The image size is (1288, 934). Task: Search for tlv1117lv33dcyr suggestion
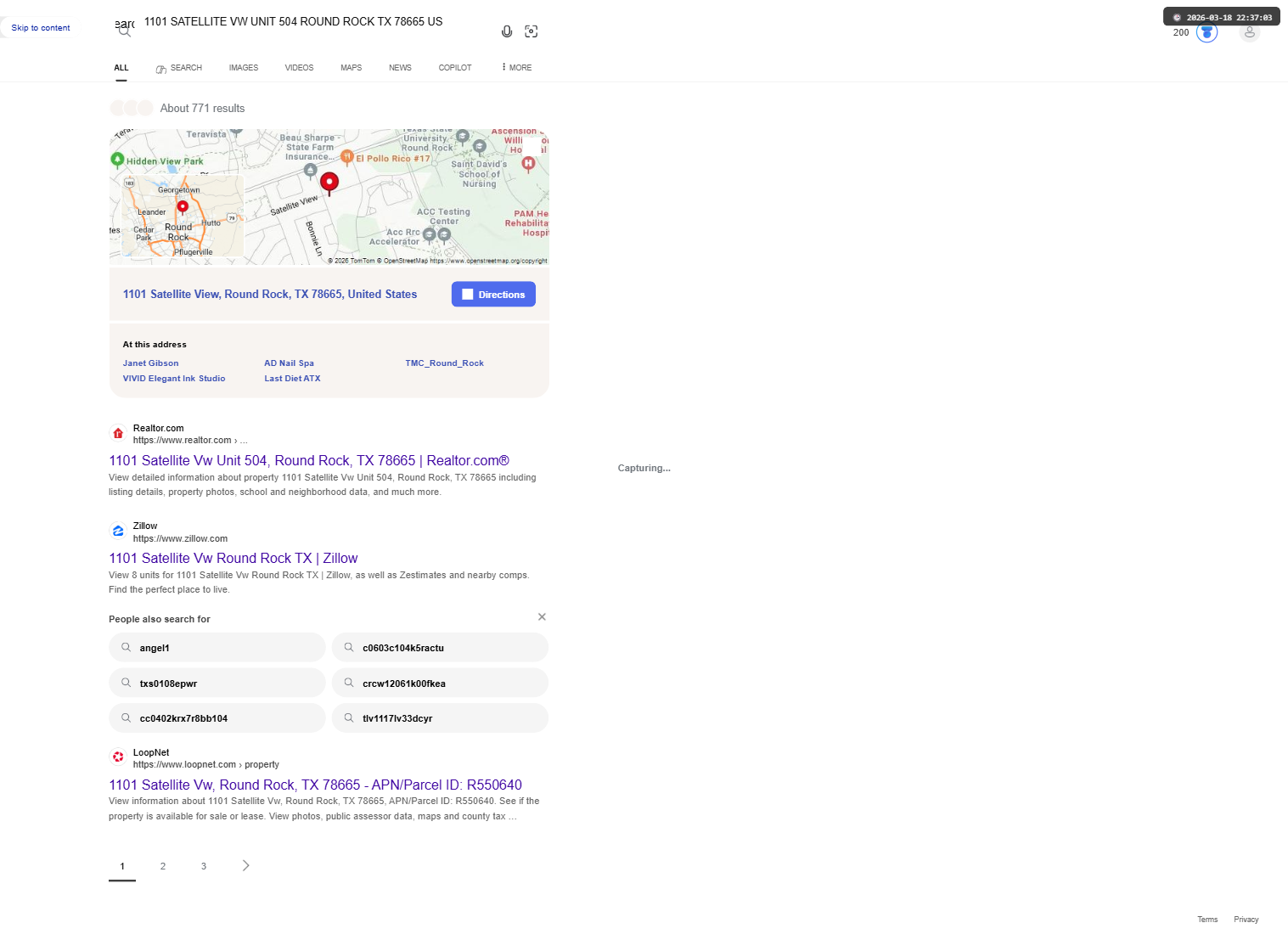[x=440, y=718]
